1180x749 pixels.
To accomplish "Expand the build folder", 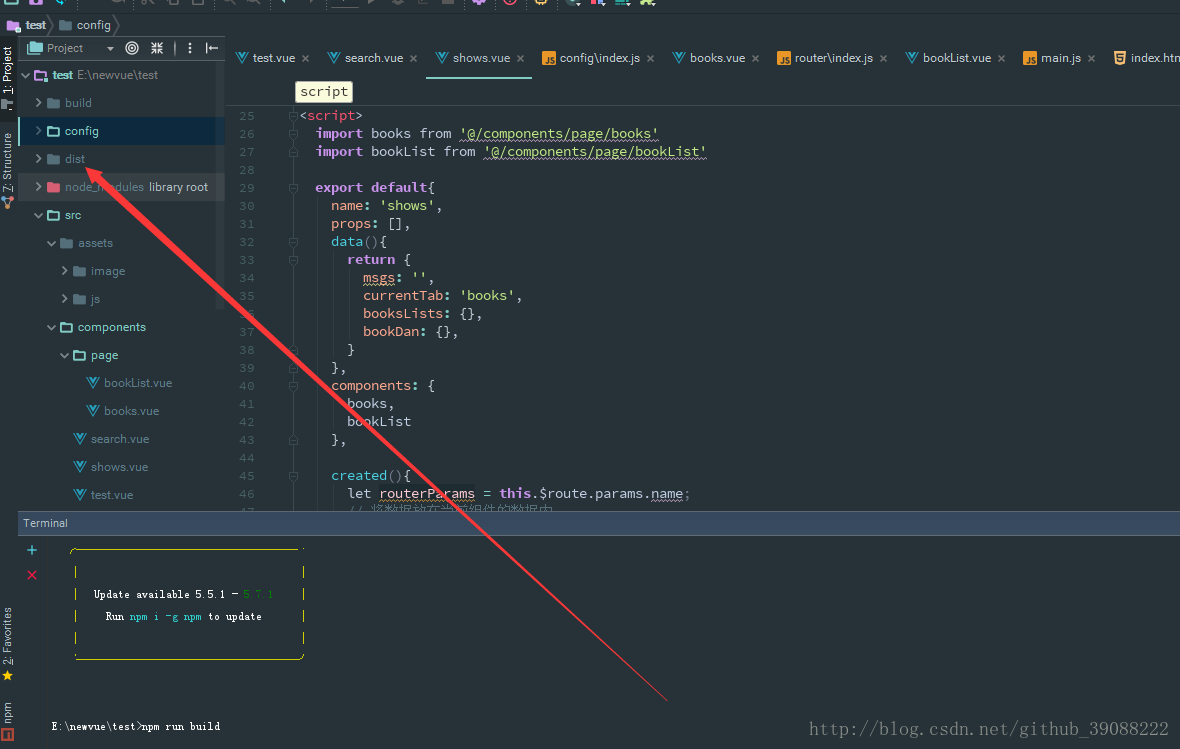I will (39, 103).
